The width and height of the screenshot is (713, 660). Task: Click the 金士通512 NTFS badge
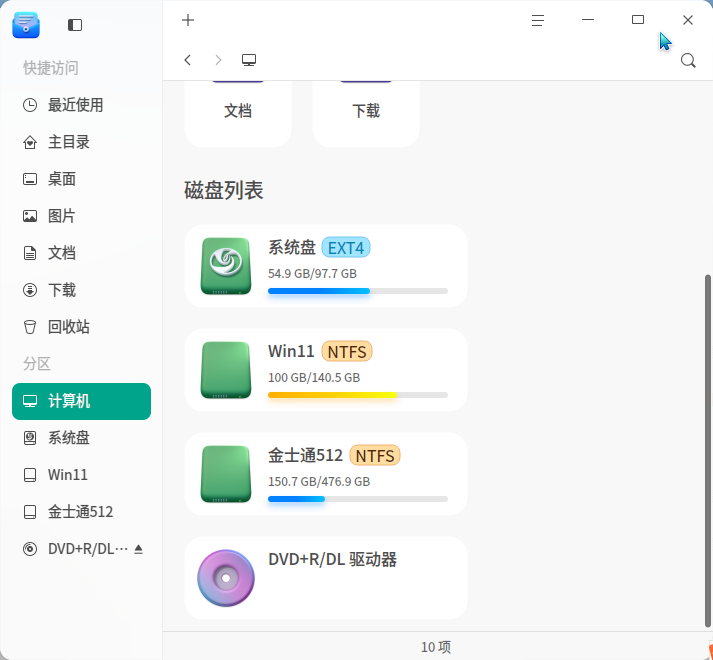coord(375,456)
